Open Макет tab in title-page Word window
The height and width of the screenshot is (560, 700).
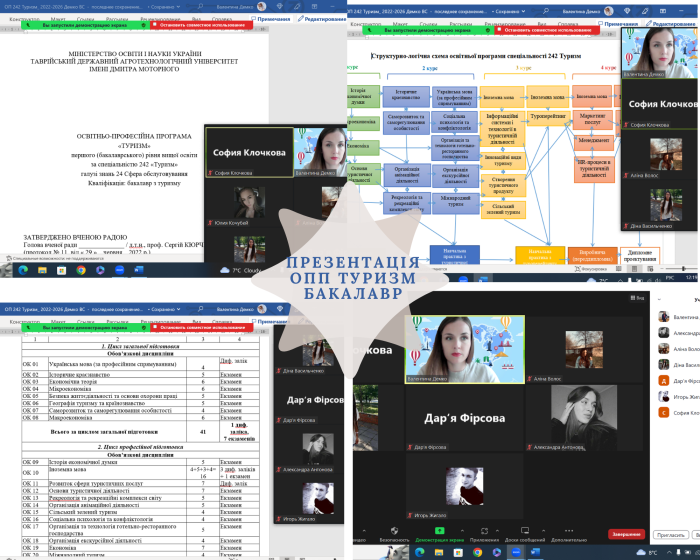58,19
